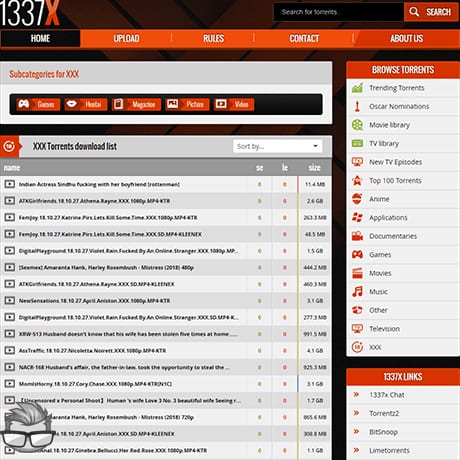Viewport: 460px width, 460px height.
Task: Click the orange Search button
Action: point(431,12)
